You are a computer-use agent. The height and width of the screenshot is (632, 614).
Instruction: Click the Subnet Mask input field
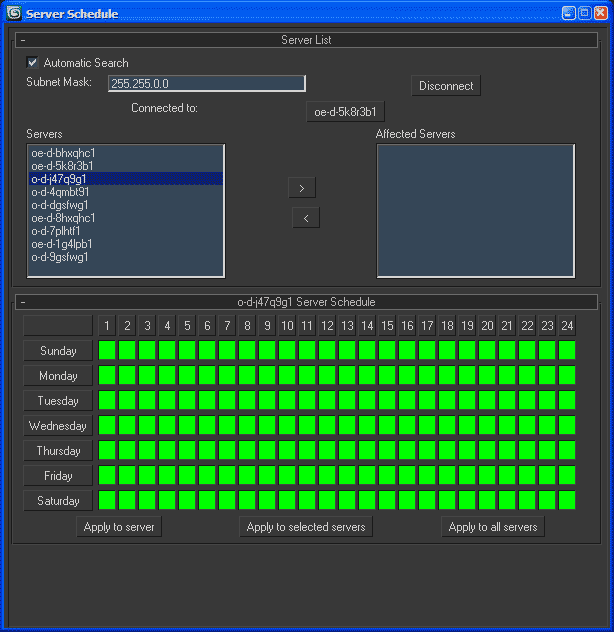tap(207, 84)
